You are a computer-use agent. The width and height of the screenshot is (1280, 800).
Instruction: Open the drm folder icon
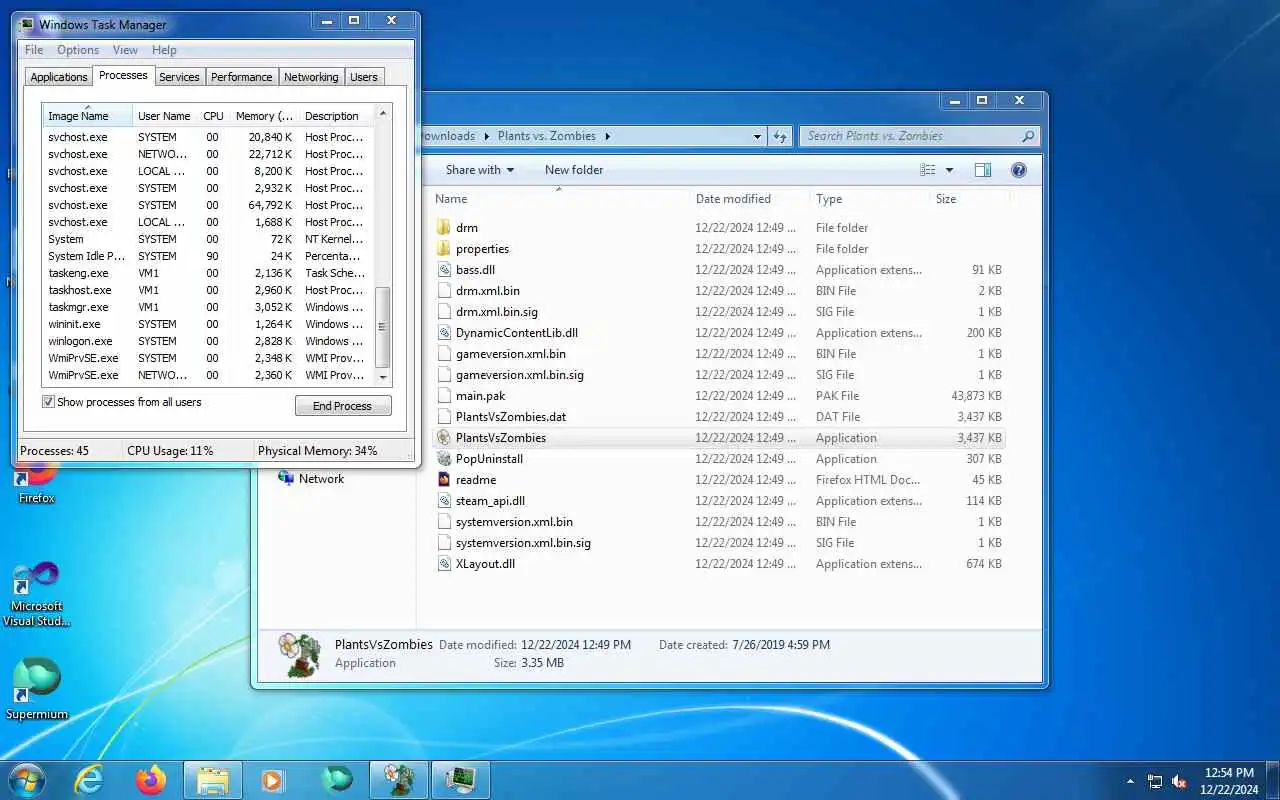[445, 228]
